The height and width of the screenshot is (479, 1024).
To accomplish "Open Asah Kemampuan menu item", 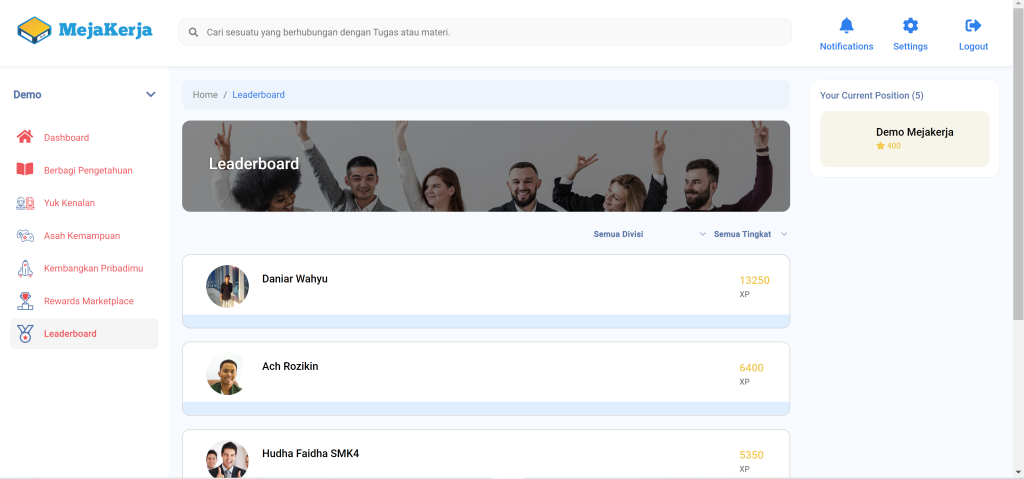I will point(84,235).
